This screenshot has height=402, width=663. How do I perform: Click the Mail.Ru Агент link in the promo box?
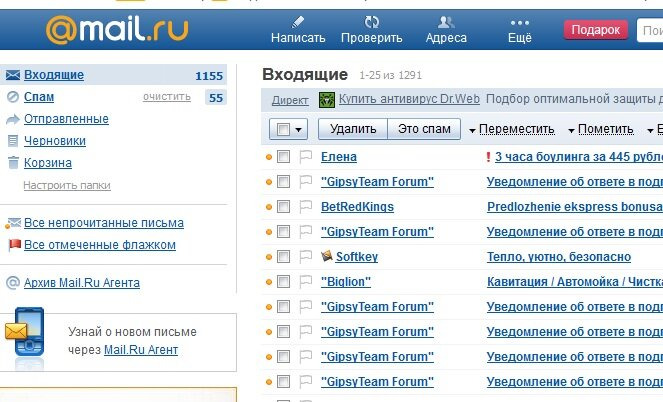tap(141, 350)
